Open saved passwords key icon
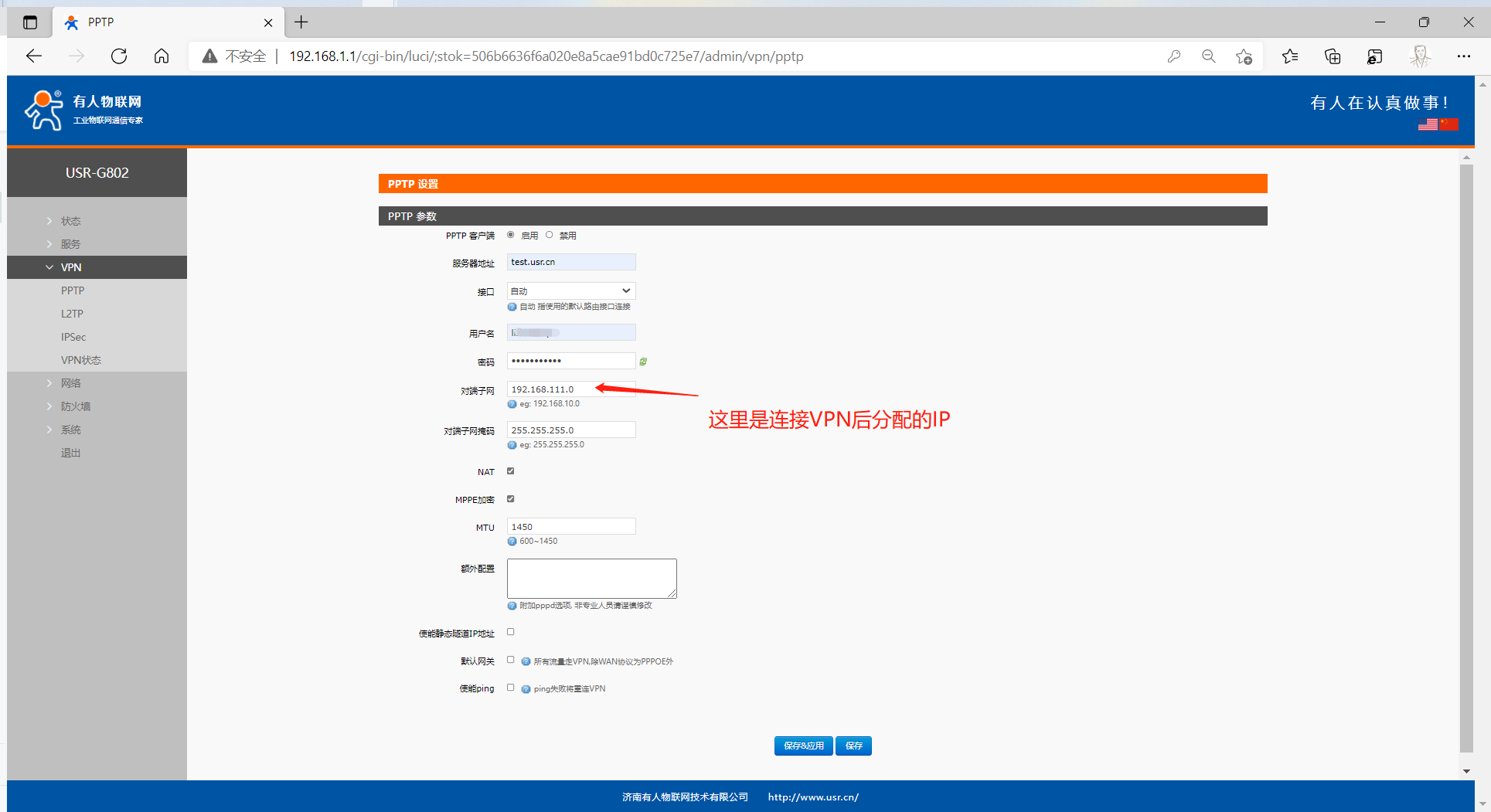The height and width of the screenshot is (812, 1491). [1174, 56]
